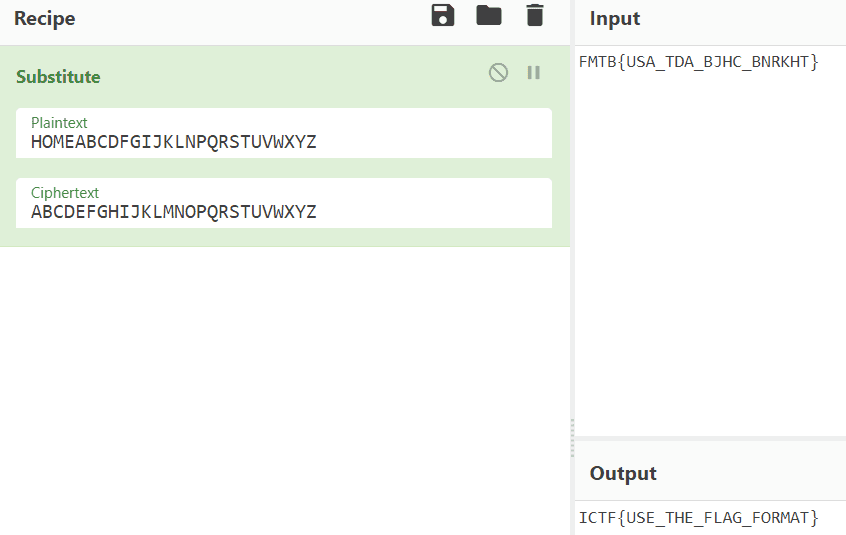Disable the Substitute operation
Screen dimensions: 846x535
pyautogui.click(x=498, y=72)
